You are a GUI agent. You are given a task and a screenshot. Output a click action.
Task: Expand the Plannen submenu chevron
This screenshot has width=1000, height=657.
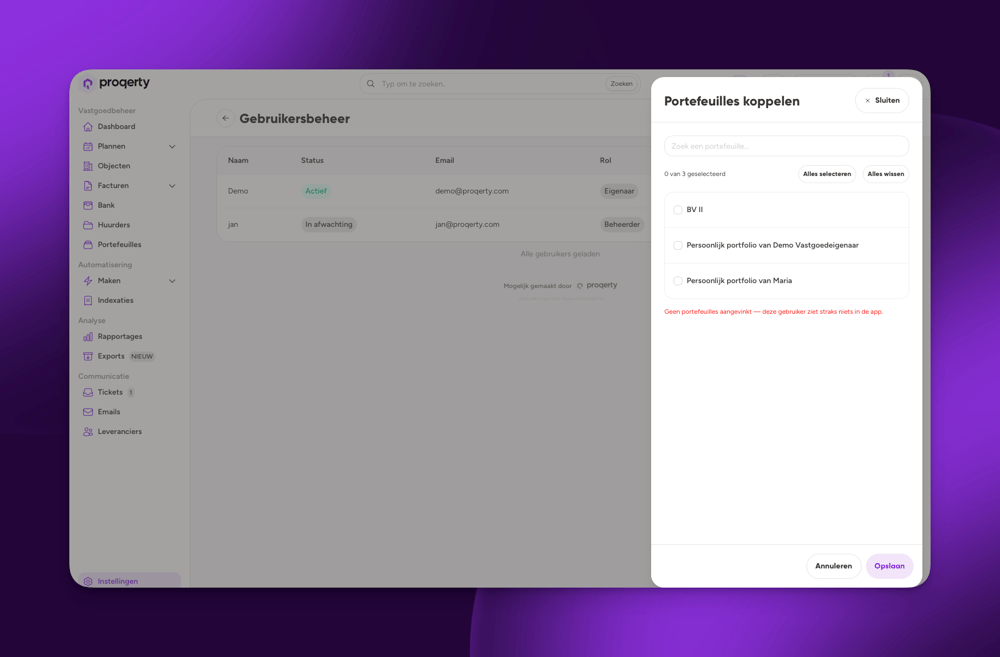click(x=172, y=147)
